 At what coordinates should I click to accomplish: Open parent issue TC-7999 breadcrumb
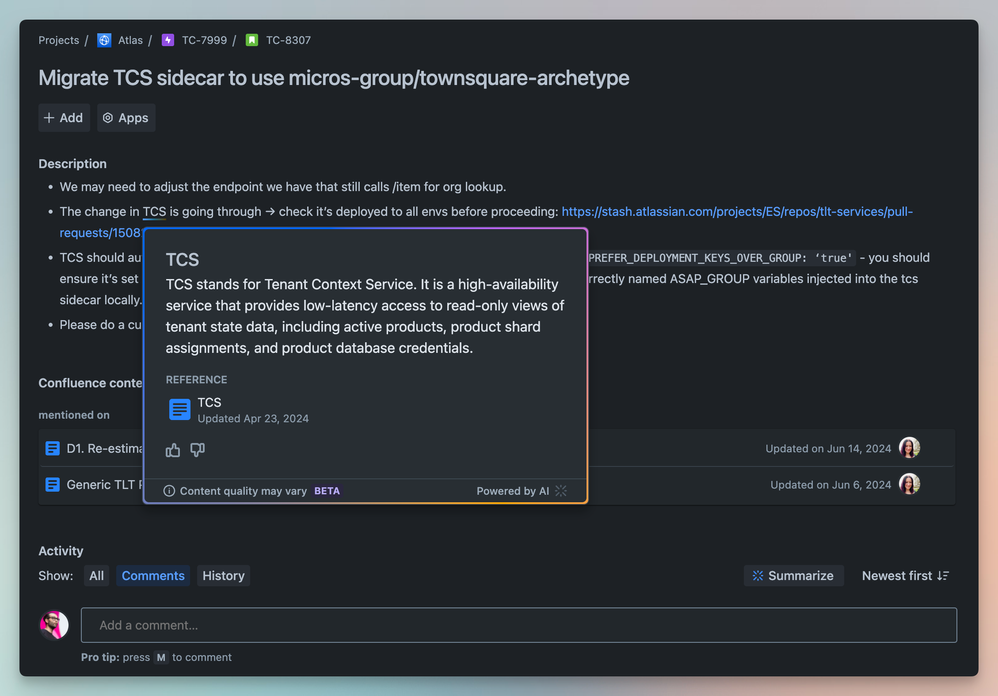pyautogui.click(x=204, y=40)
